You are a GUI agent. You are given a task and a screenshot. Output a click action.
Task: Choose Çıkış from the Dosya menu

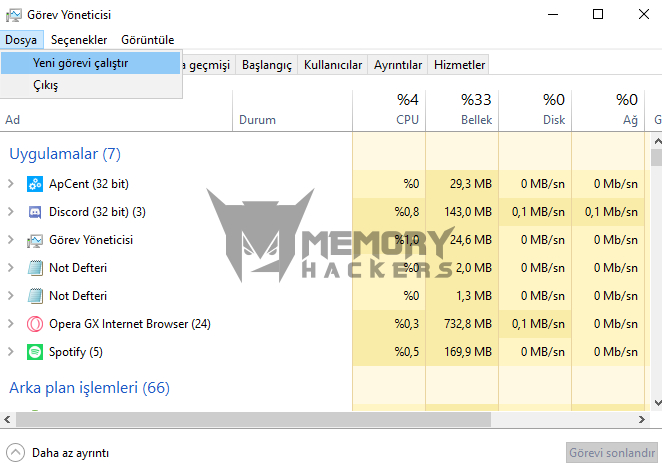coord(91,85)
